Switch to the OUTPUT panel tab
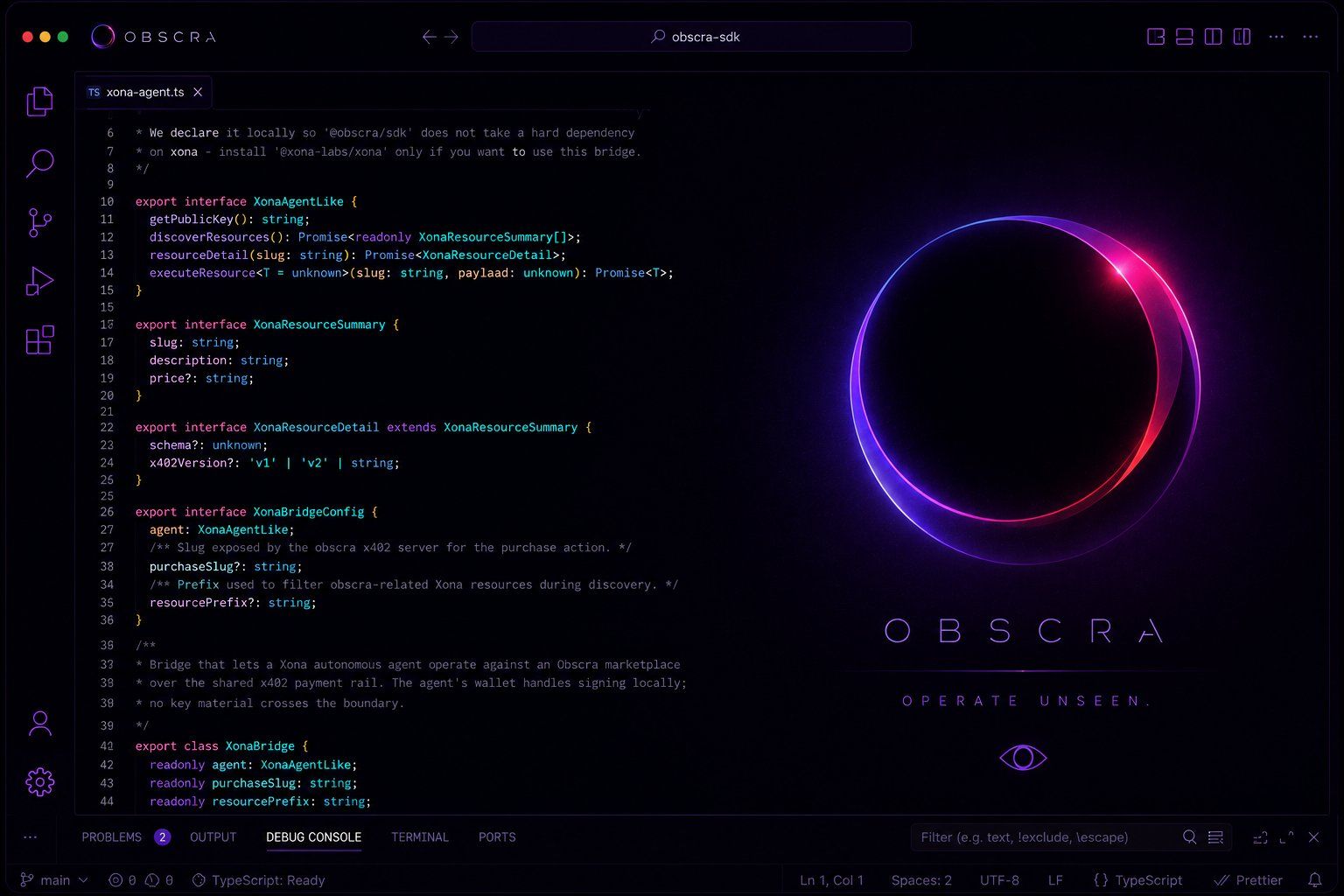The image size is (1344, 896). tap(213, 837)
